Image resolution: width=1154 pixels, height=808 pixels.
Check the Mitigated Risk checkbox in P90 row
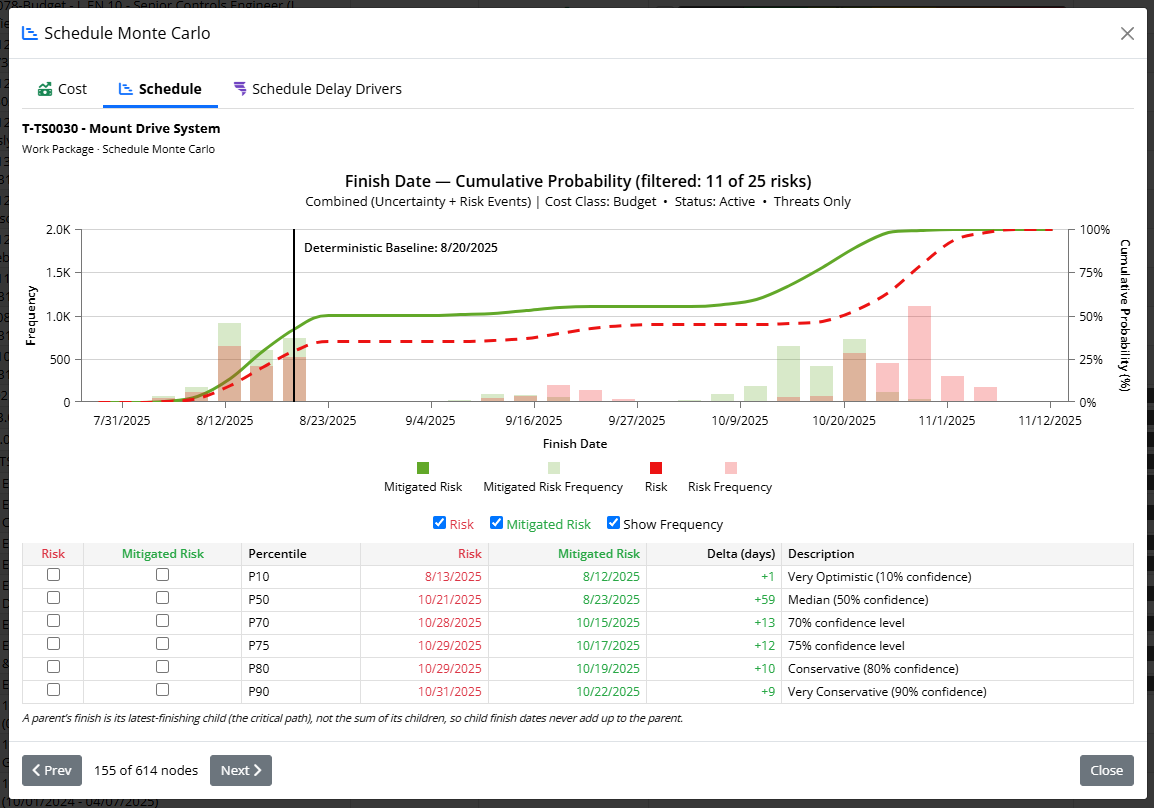163,690
